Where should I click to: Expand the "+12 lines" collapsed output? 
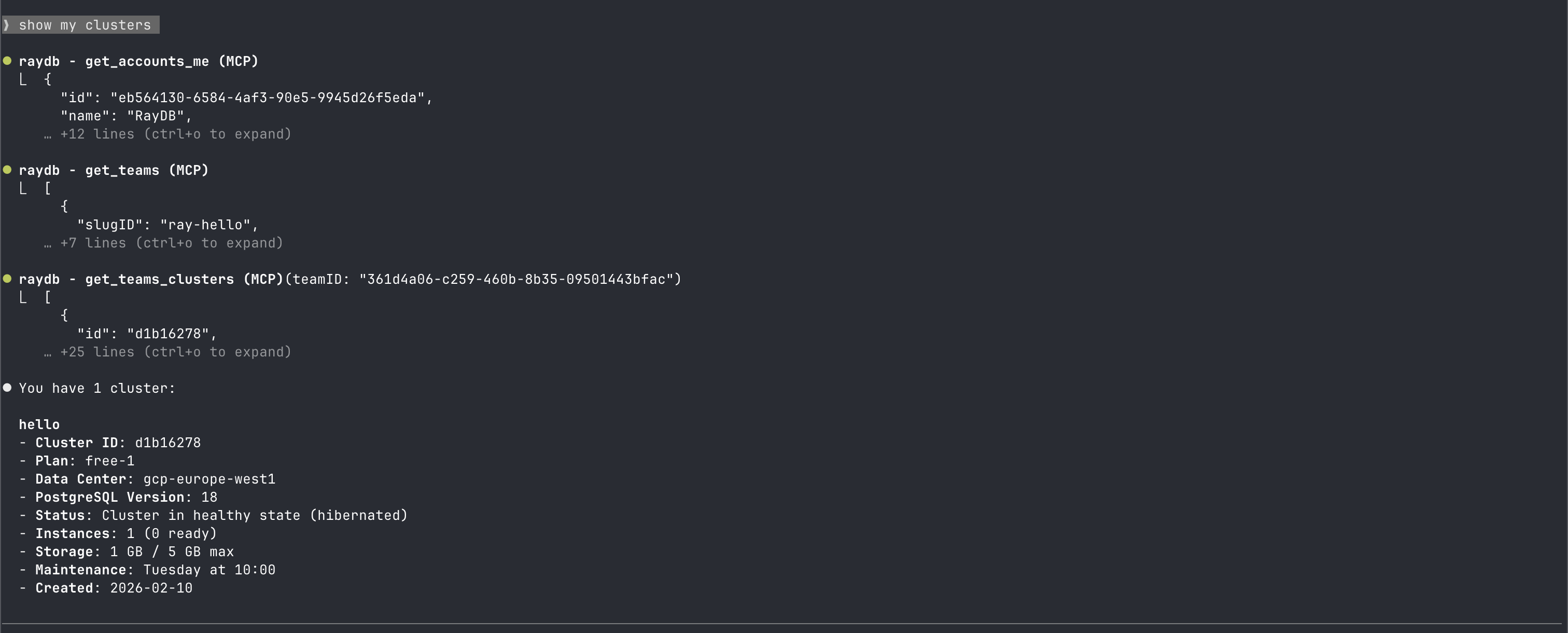pyautogui.click(x=175, y=134)
